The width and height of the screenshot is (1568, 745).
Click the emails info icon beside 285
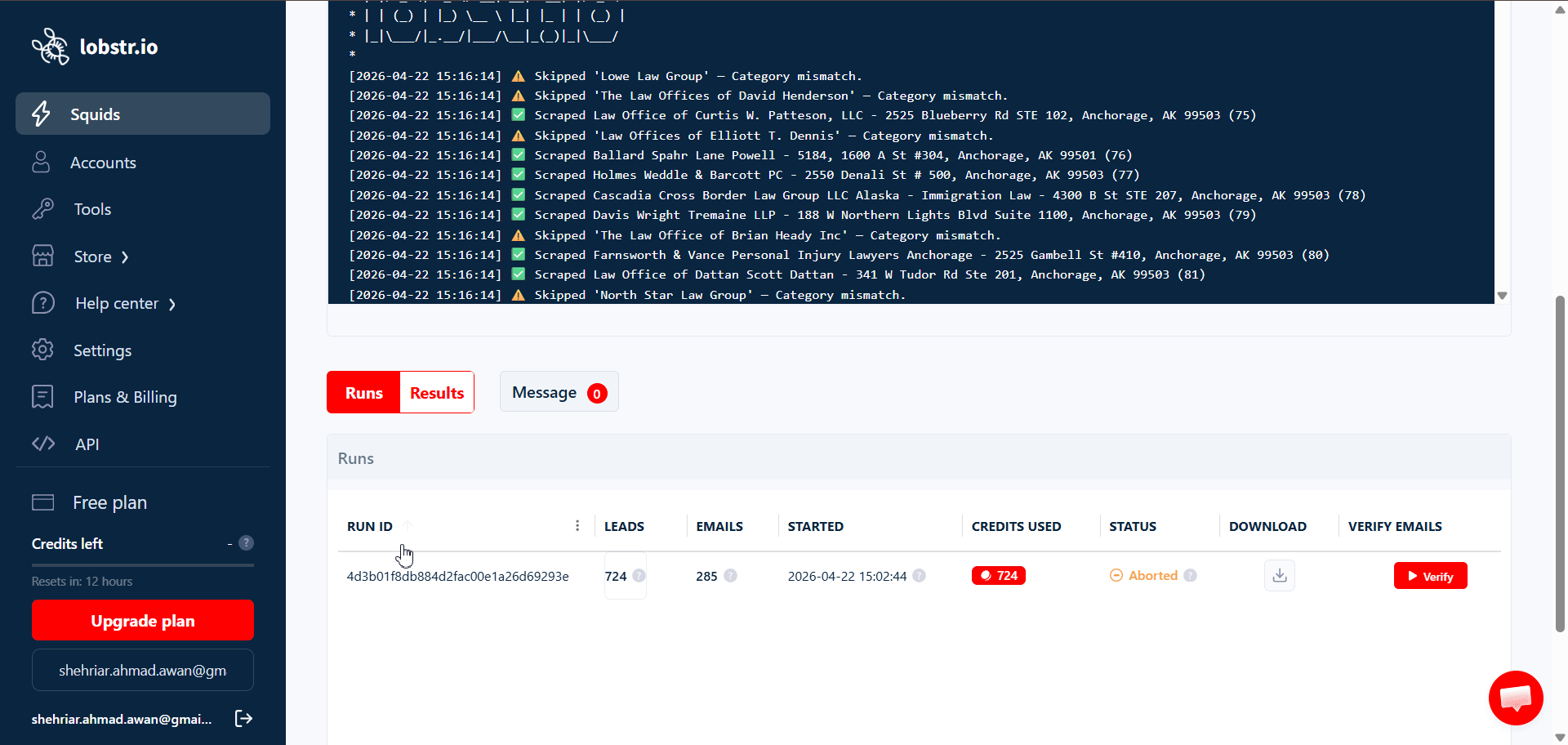point(730,575)
